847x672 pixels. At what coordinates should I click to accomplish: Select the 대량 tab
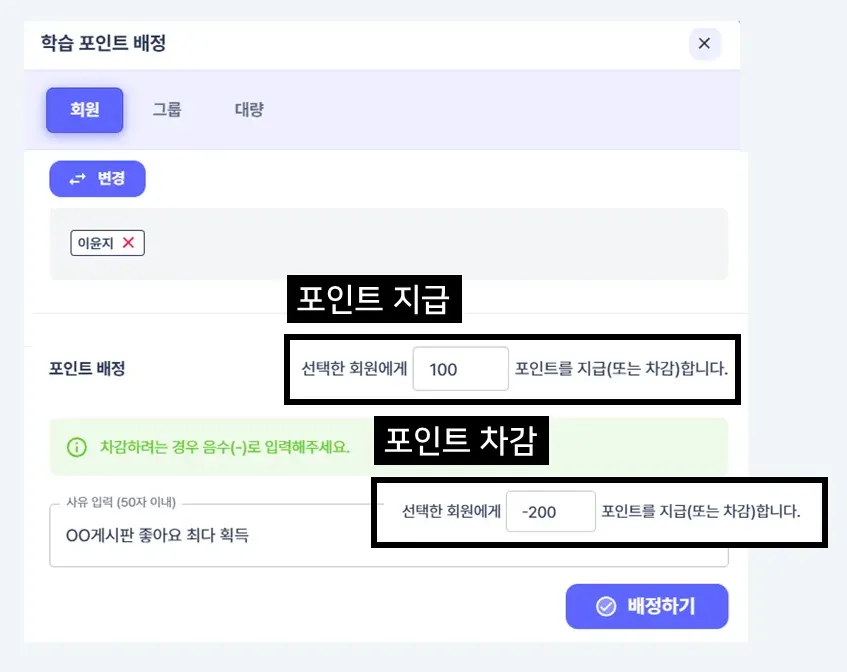249,110
